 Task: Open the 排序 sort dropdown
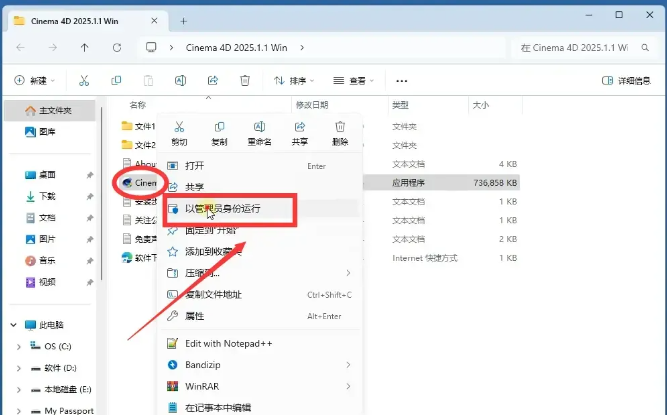pos(294,80)
